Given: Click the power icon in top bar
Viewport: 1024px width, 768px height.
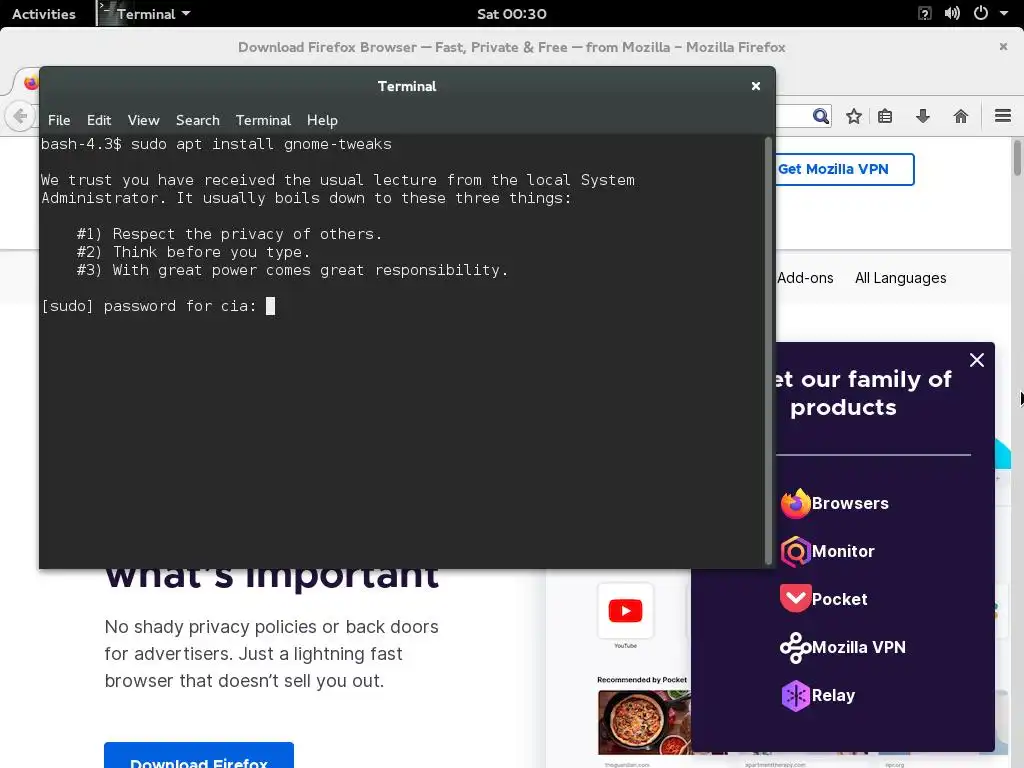Looking at the screenshot, I should coord(980,13).
